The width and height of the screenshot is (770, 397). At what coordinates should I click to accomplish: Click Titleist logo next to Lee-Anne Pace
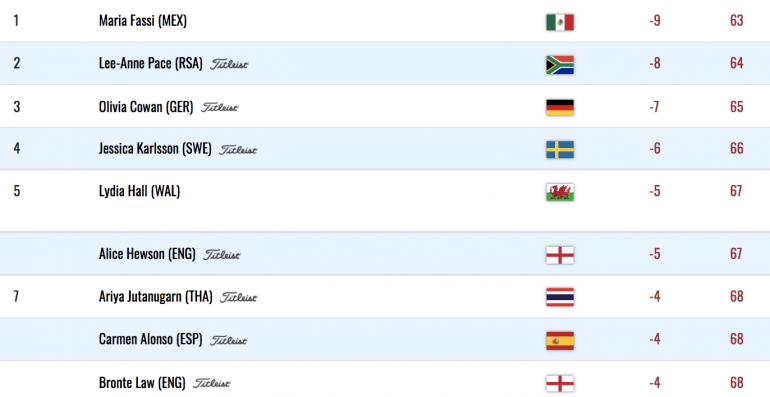(229, 64)
